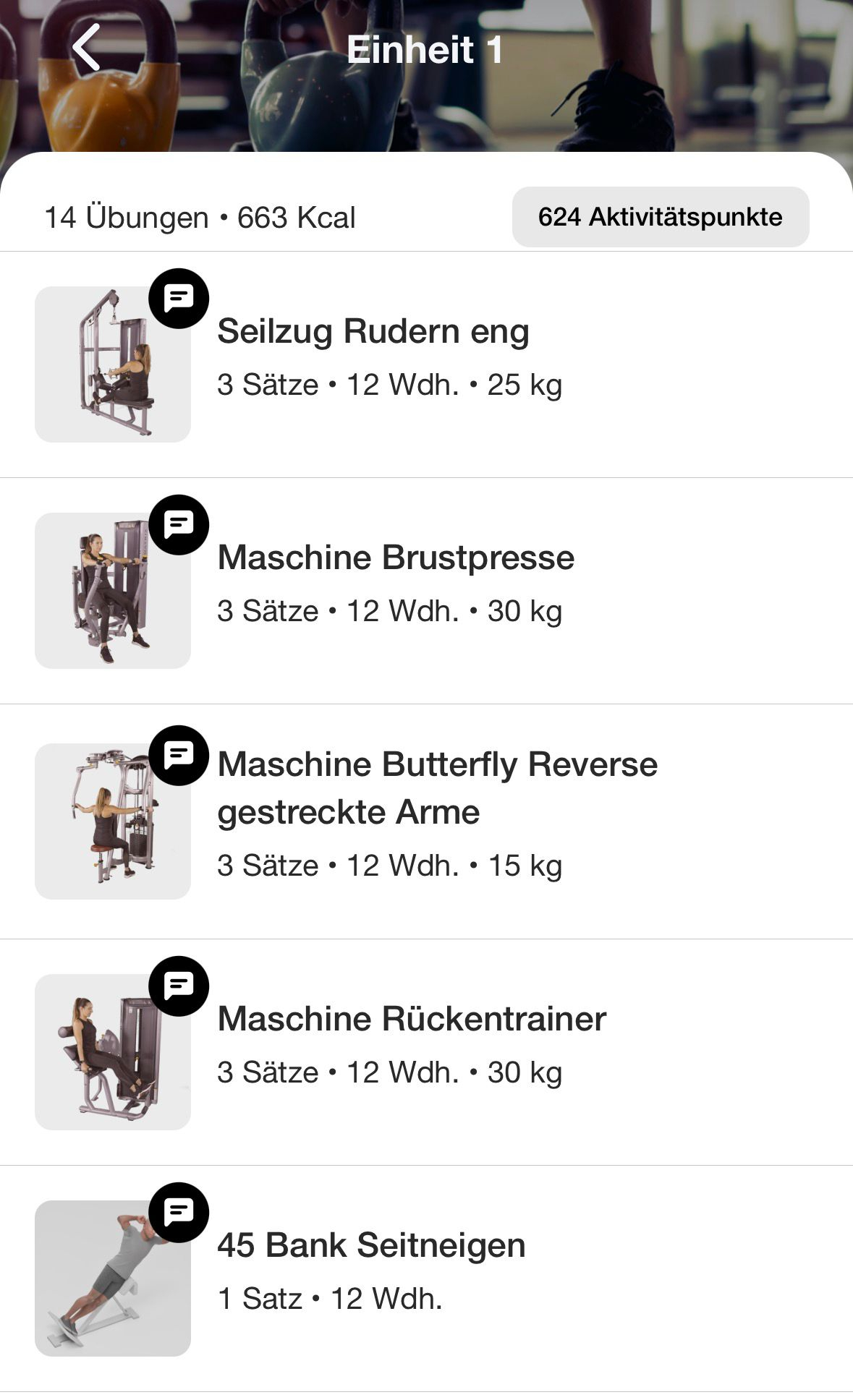
Task: Open Maschine Brustpresse exercise thumbnail
Action: 113,591
